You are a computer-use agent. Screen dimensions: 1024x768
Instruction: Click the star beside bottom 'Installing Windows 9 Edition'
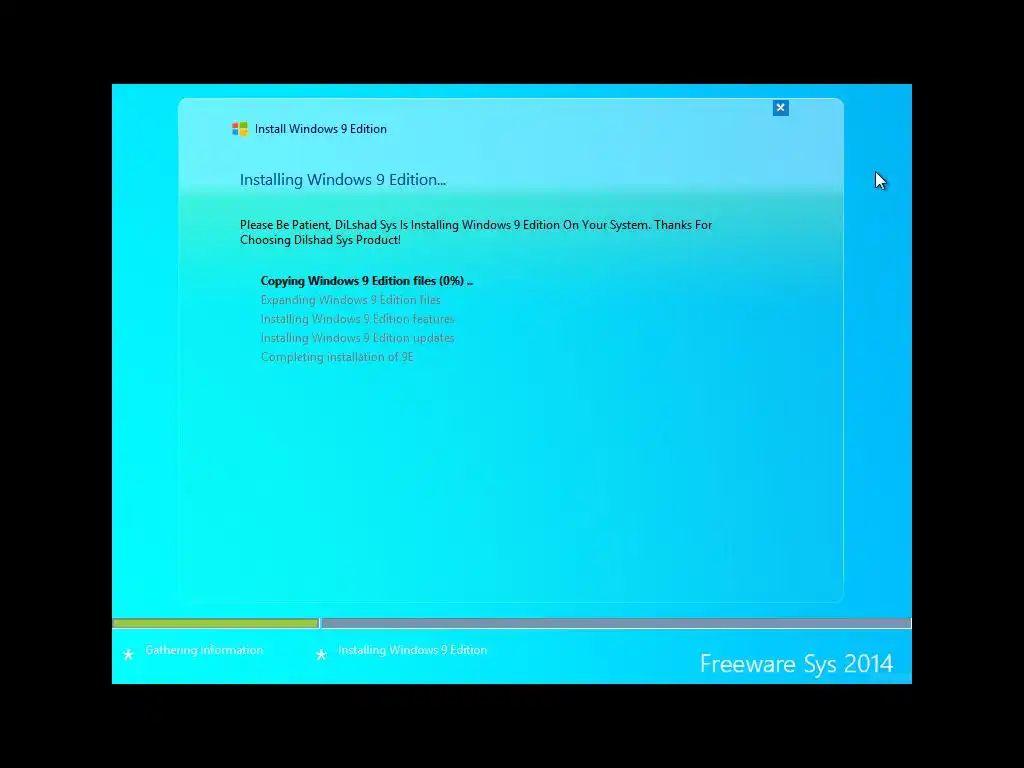tap(321, 654)
